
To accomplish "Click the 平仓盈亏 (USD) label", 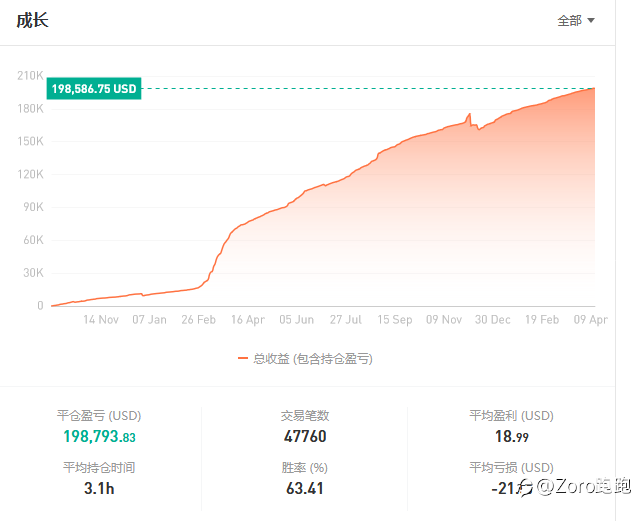I will pyautogui.click(x=99, y=416).
